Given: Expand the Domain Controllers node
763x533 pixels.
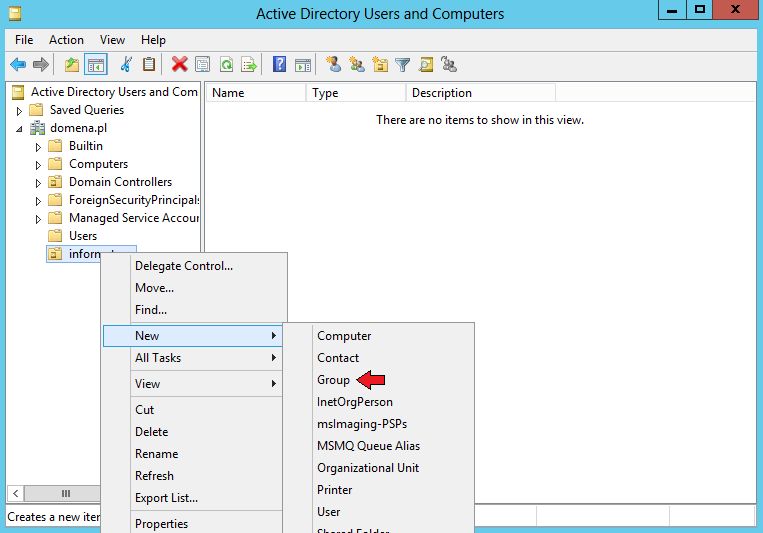Looking at the screenshot, I should [38, 183].
